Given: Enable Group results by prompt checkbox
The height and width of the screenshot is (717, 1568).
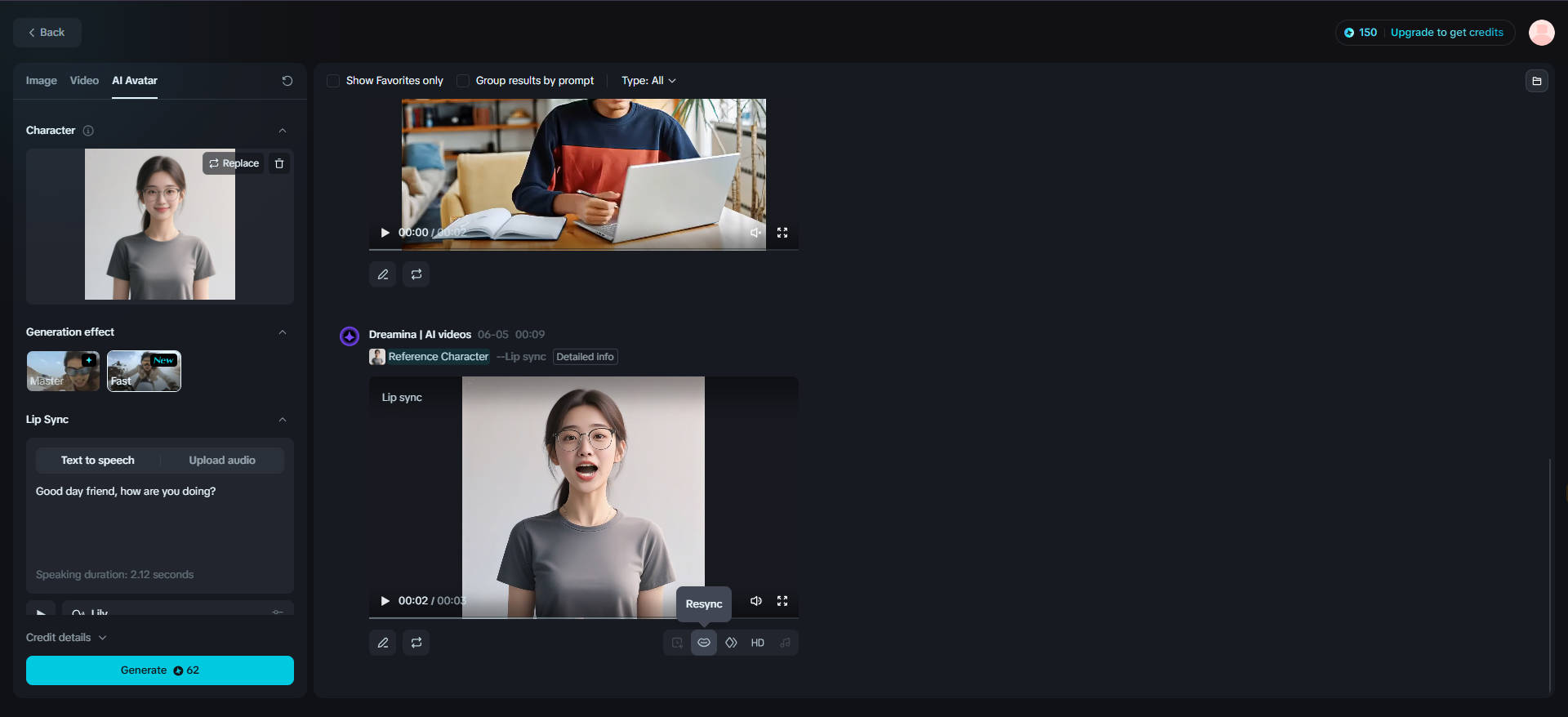Looking at the screenshot, I should click(463, 81).
